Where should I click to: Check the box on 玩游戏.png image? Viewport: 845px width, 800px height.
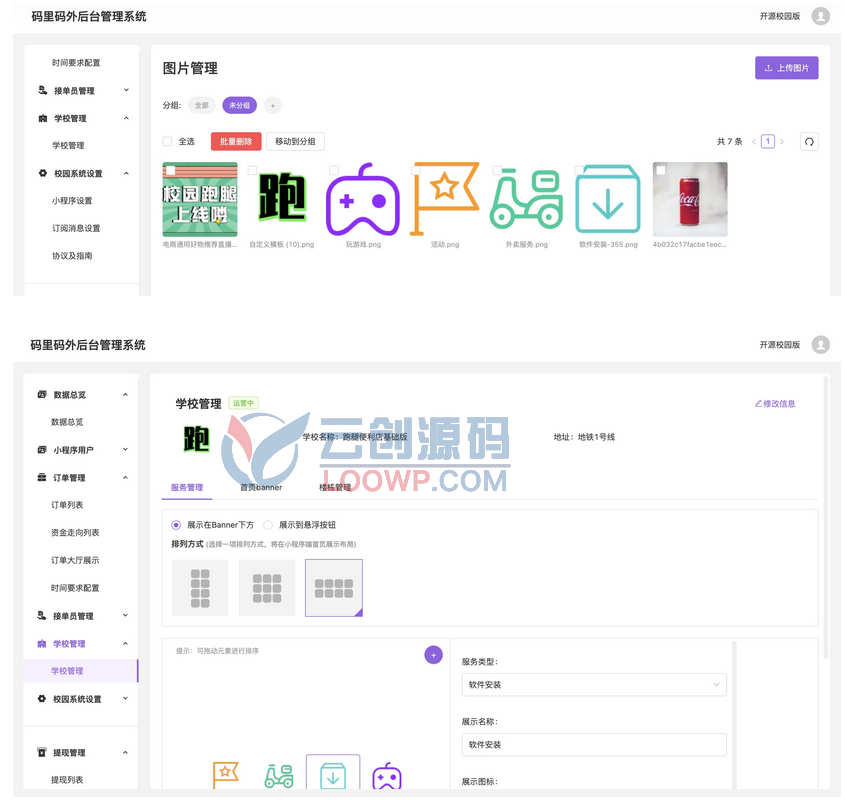click(x=334, y=170)
